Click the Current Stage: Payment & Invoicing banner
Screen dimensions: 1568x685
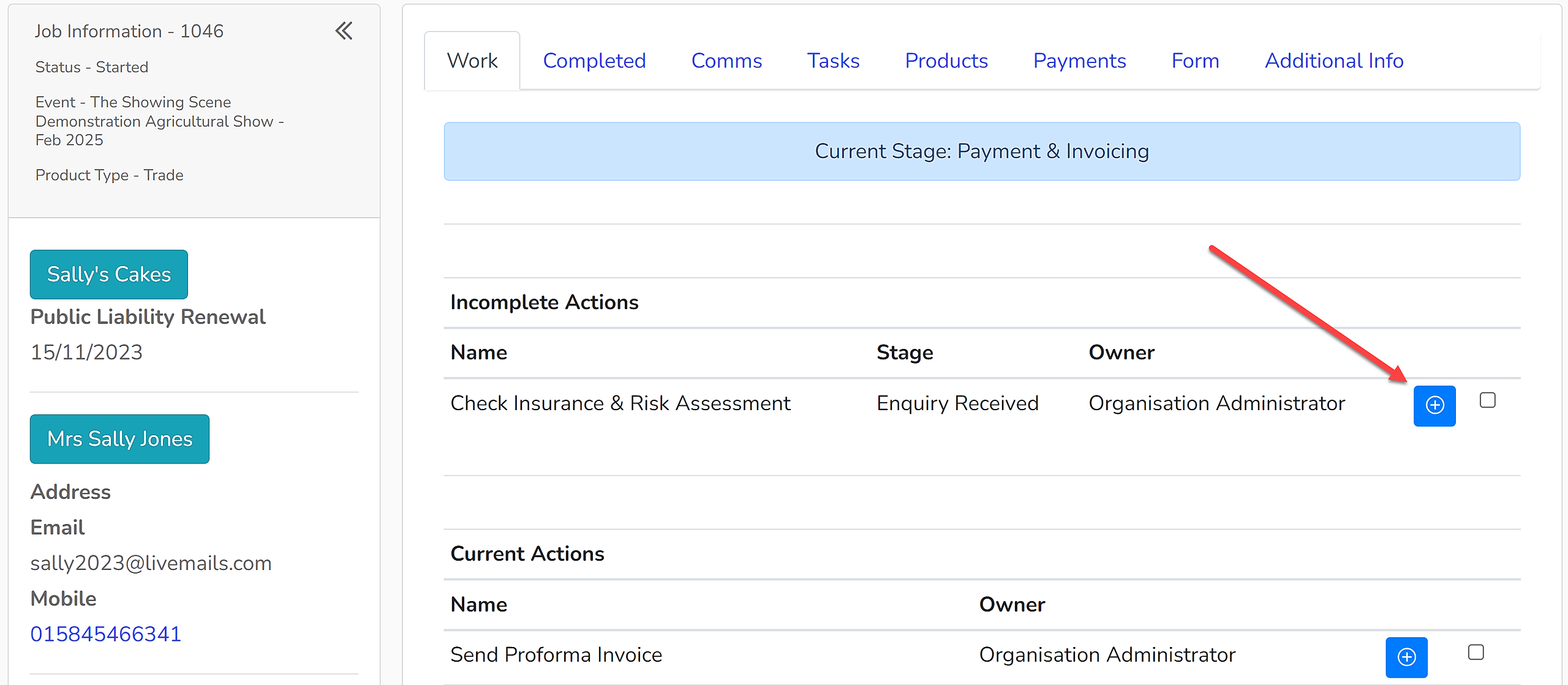pos(982,151)
